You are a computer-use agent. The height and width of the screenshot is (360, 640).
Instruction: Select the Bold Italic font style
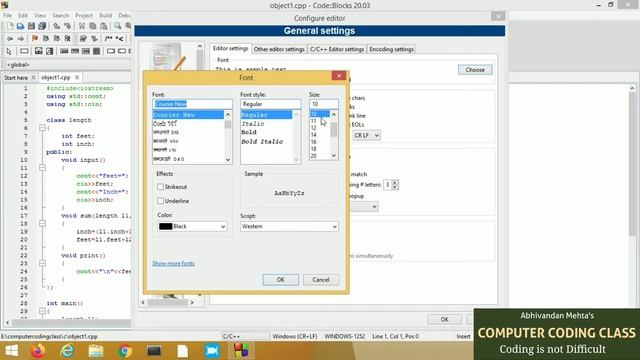(262, 142)
